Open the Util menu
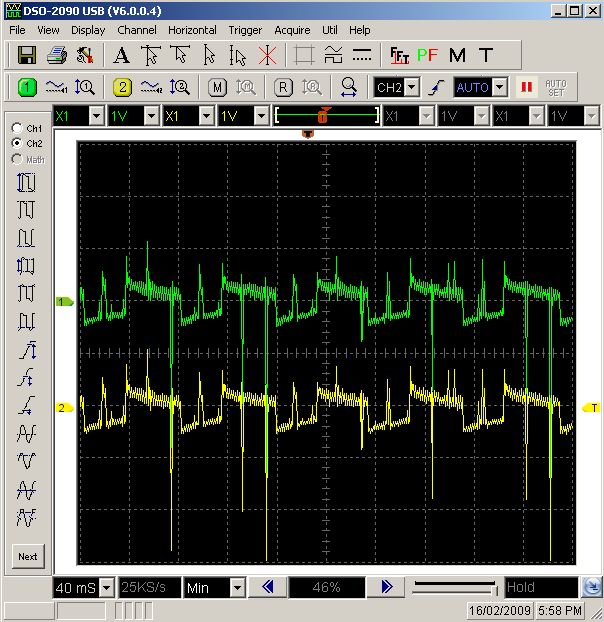The image size is (604, 622). [330, 30]
